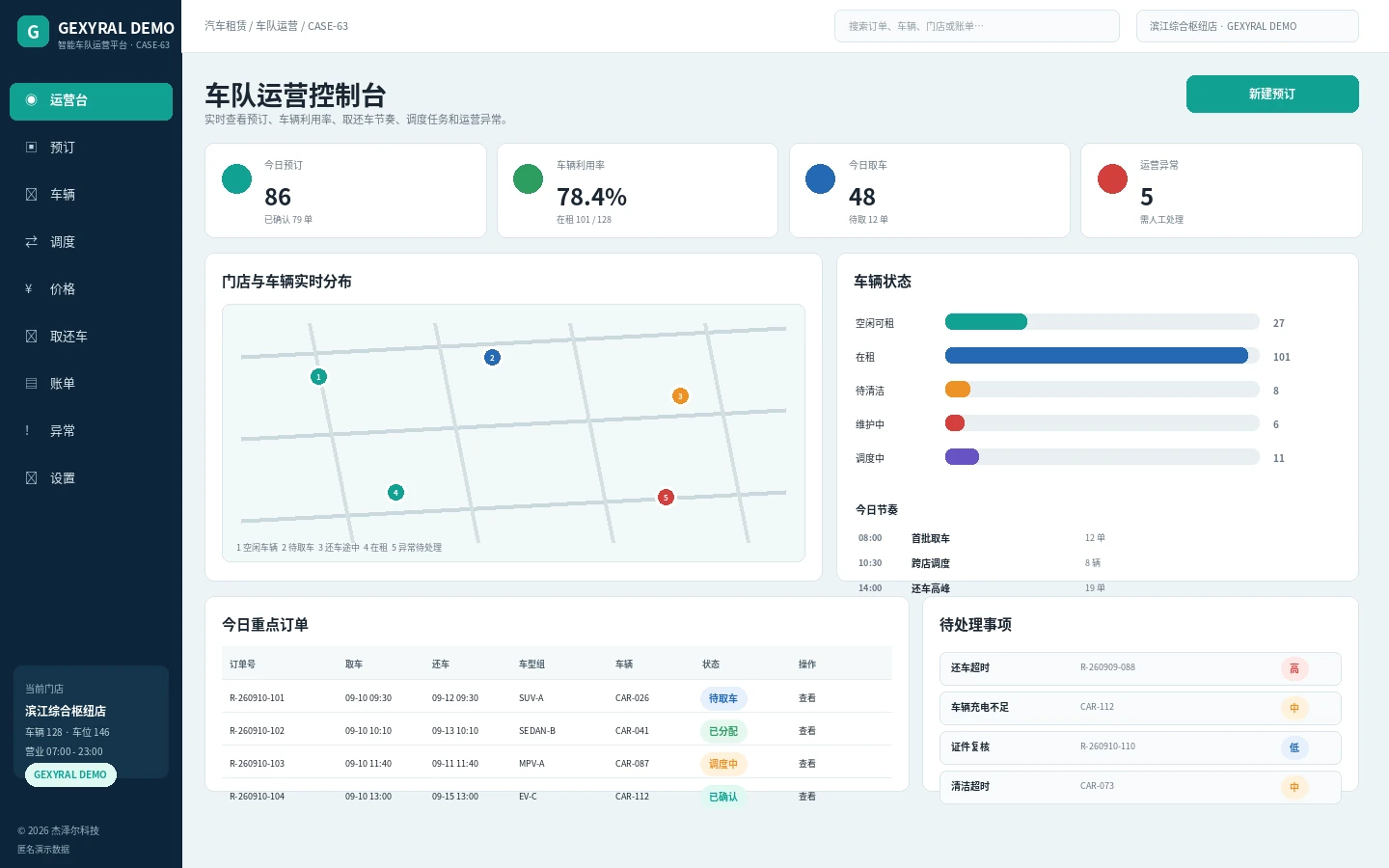The image size is (1389, 868).
Task: Click the 已分配 status badge
Action: pyautogui.click(x=723, y=731)
